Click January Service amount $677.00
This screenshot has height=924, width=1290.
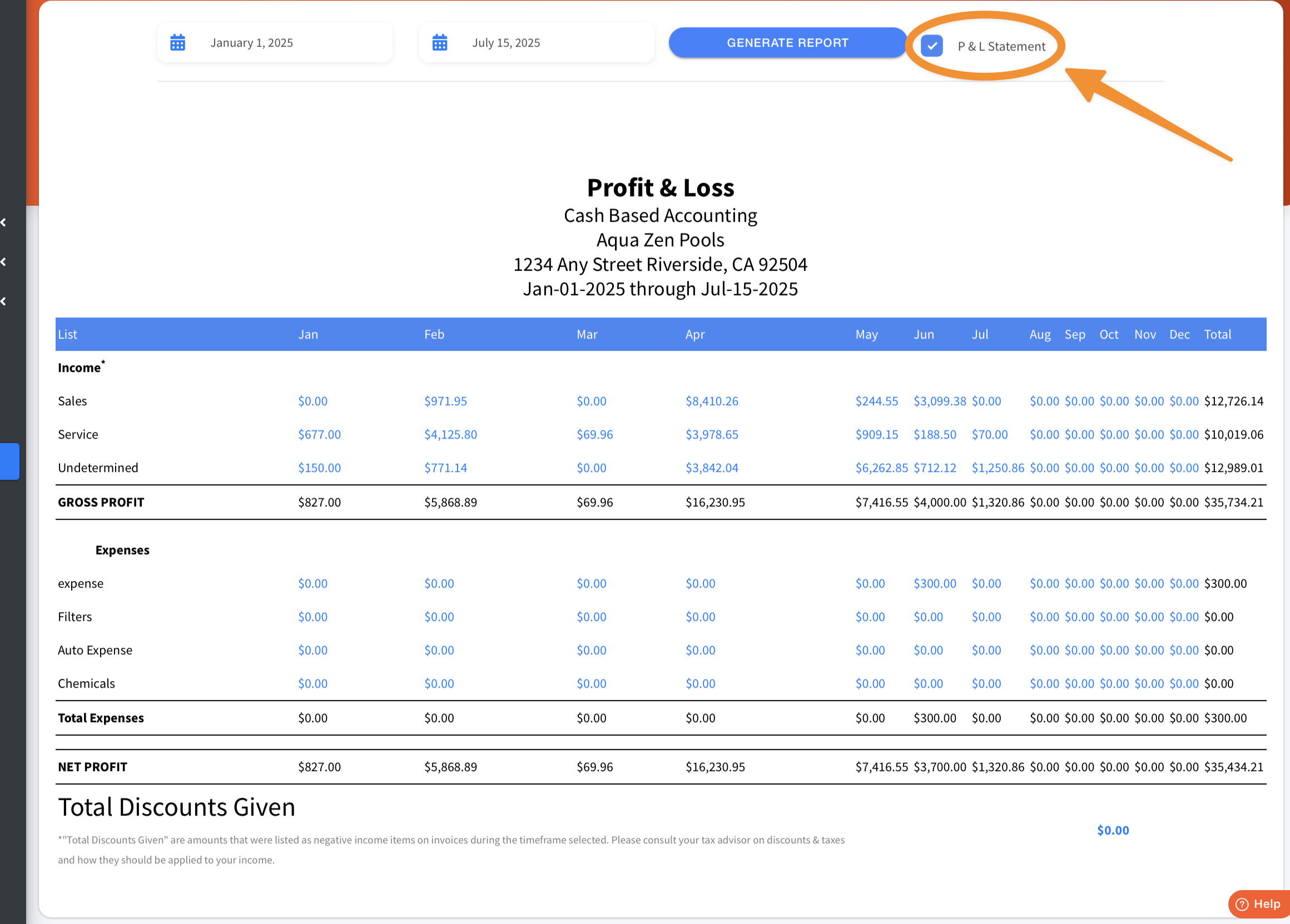click(319, 435)
